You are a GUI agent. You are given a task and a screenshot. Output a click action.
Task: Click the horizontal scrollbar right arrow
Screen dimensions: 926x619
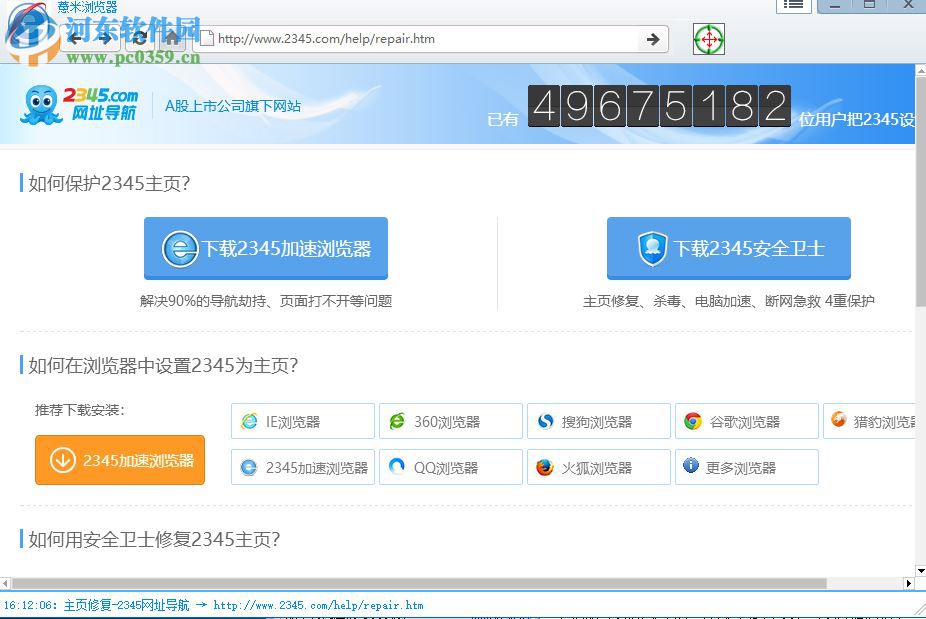(x=909, y=584)
